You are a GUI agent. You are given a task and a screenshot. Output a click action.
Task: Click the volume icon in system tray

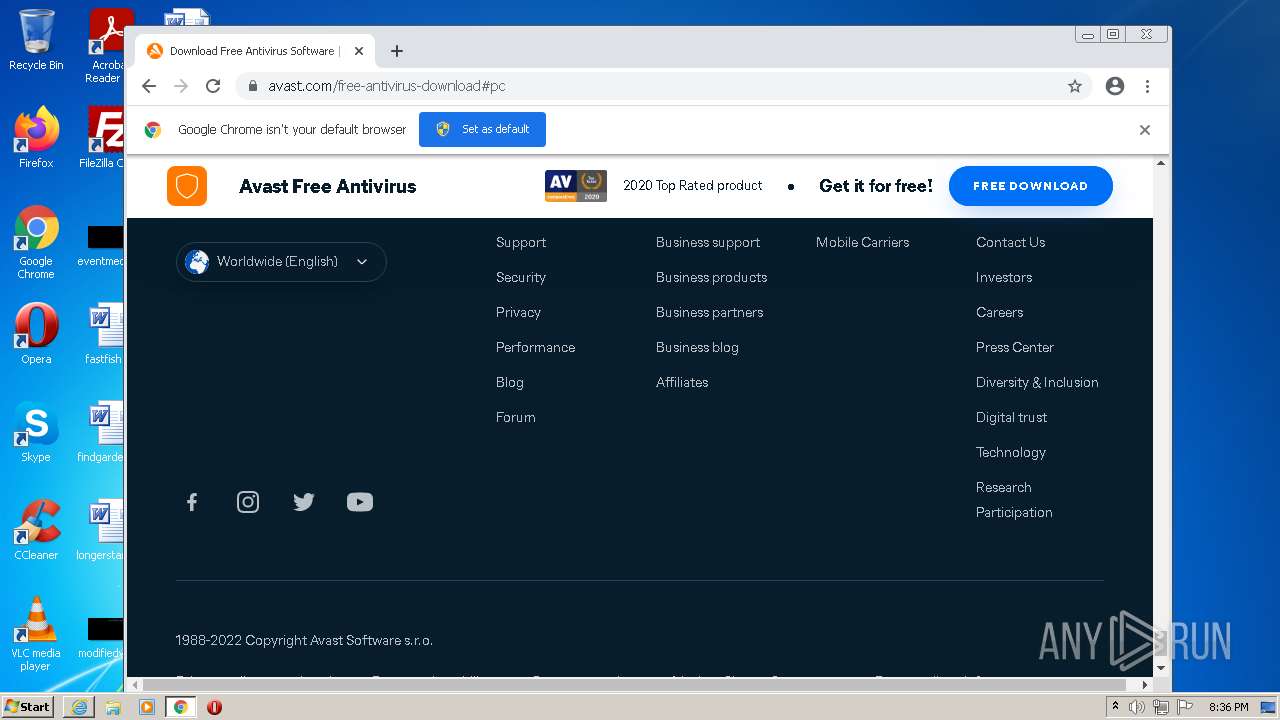click(x=1137, y=707)
